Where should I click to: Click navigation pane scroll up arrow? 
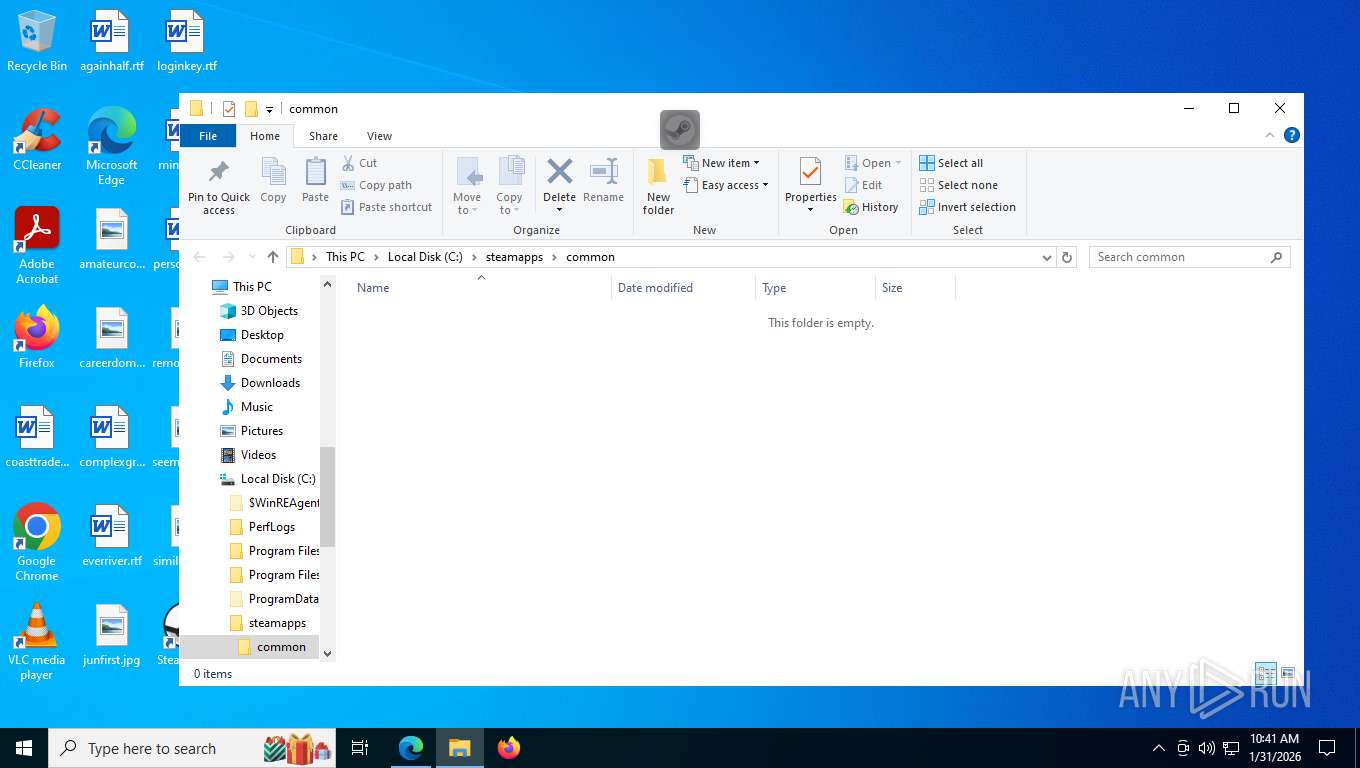(x=327, y=285)
